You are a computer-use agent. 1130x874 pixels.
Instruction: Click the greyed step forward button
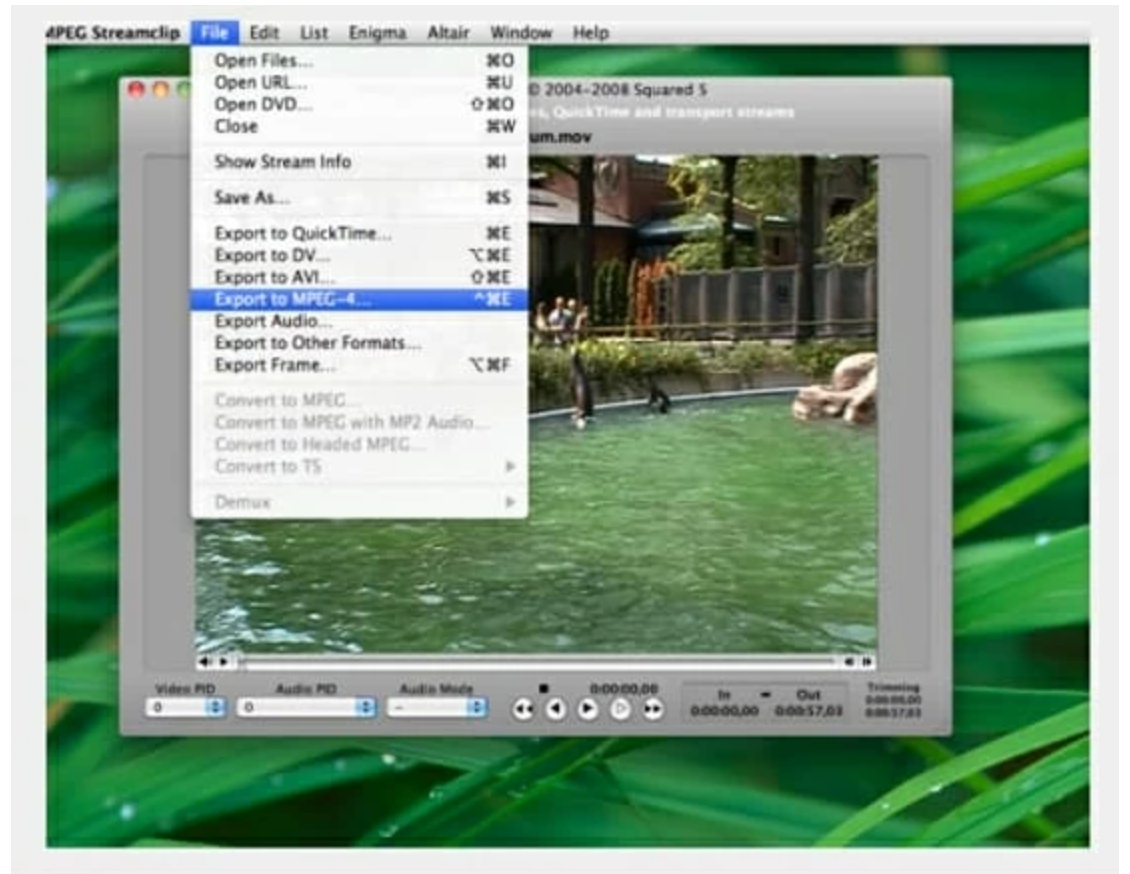[620, 709]
